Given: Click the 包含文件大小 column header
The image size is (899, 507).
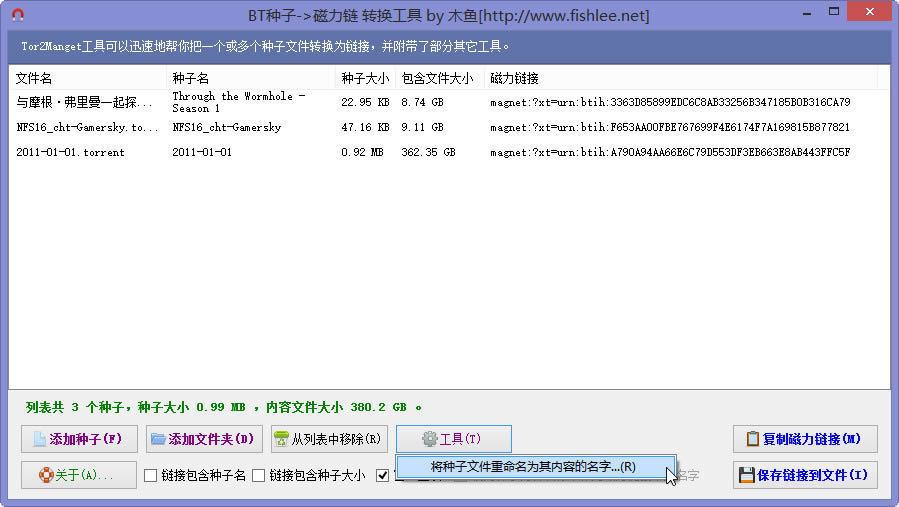Looking at the screenshot, I should pos(439,78).
